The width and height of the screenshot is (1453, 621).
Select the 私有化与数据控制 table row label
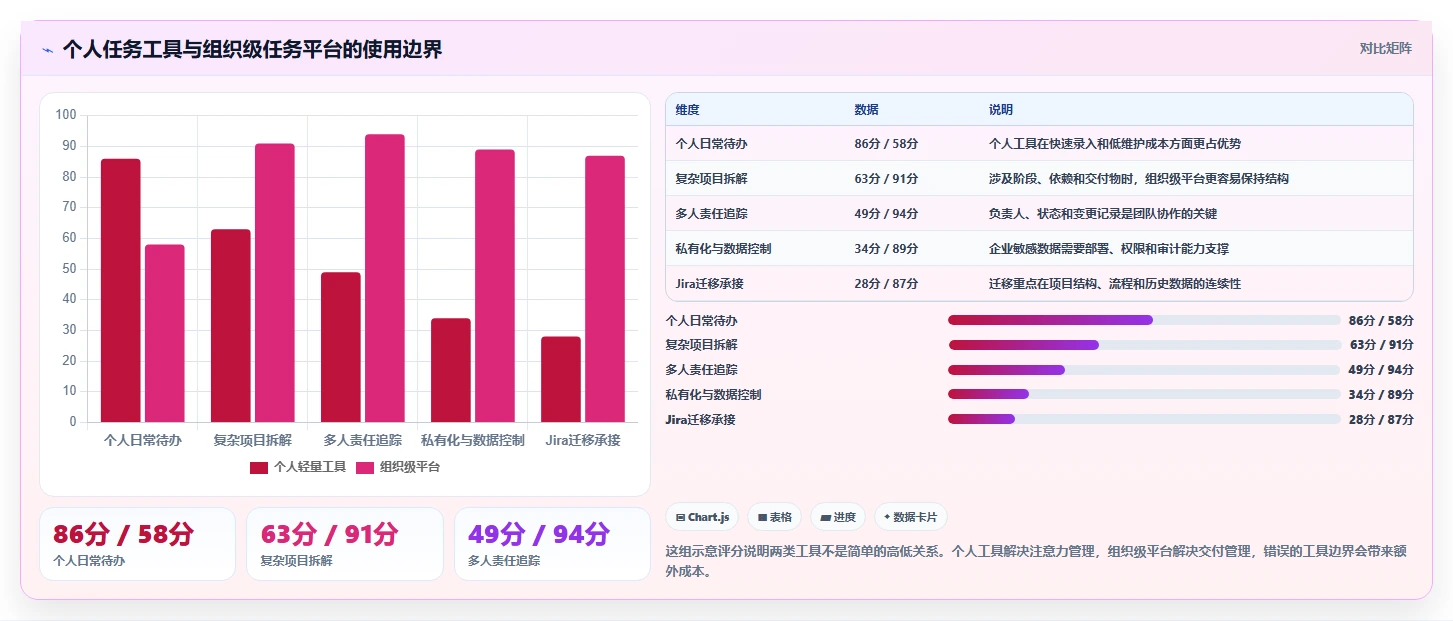click(723, 249)
